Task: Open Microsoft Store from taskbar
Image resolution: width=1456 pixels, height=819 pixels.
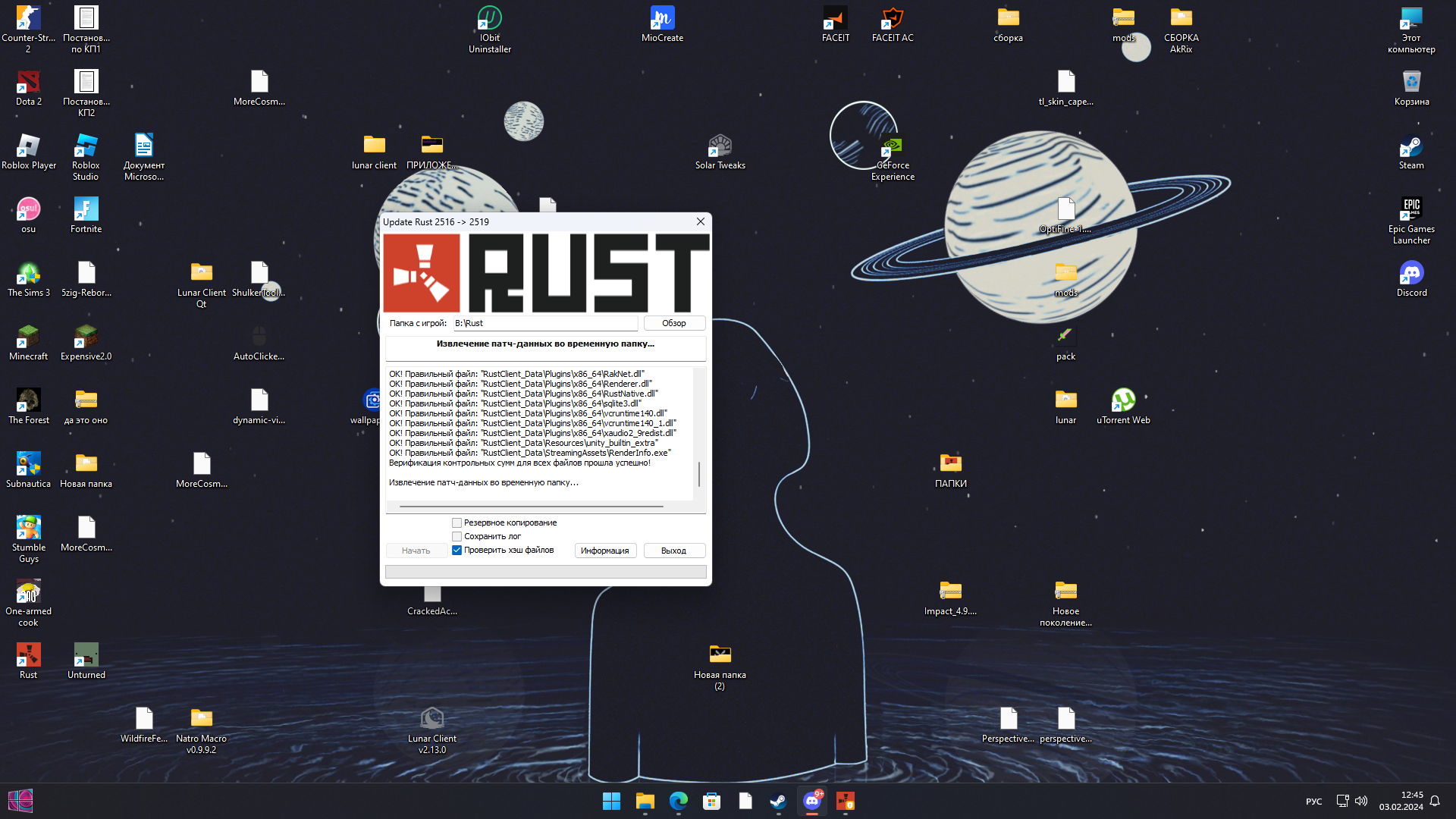Action: click(x=711, y=801)
